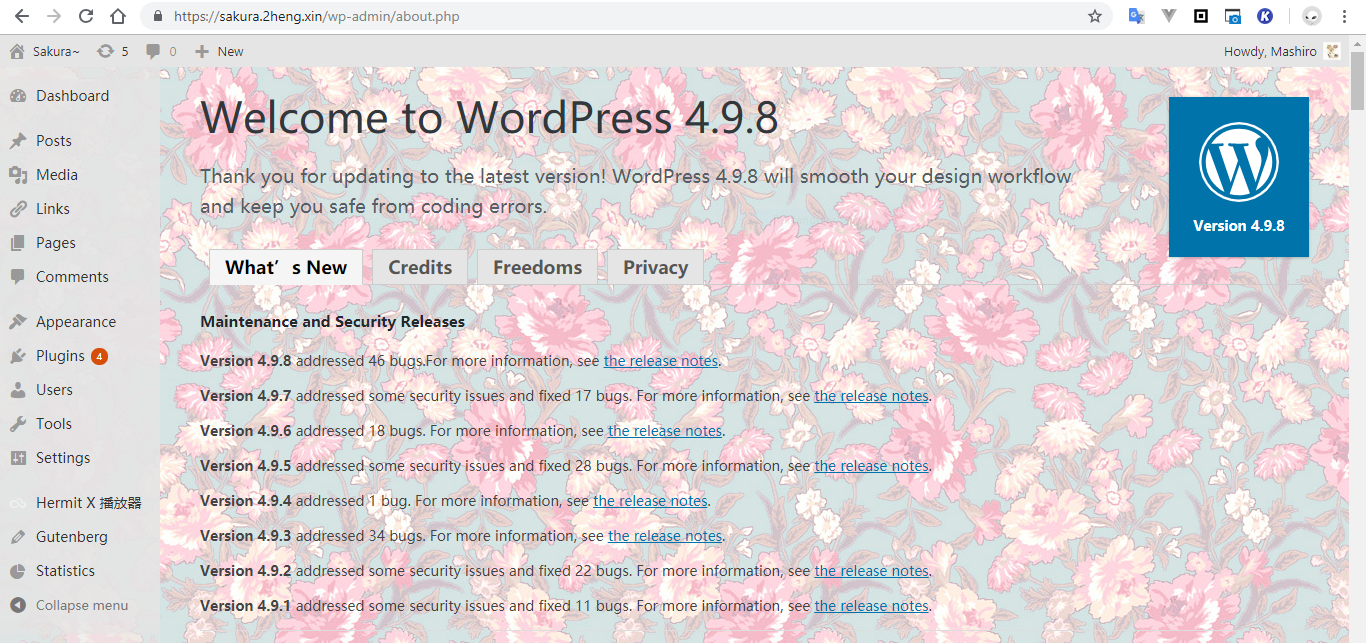This screenshot has width=1366, height=643.
Task: Click the plus New icon in admin bar
Action: click(x=202, y=51)
